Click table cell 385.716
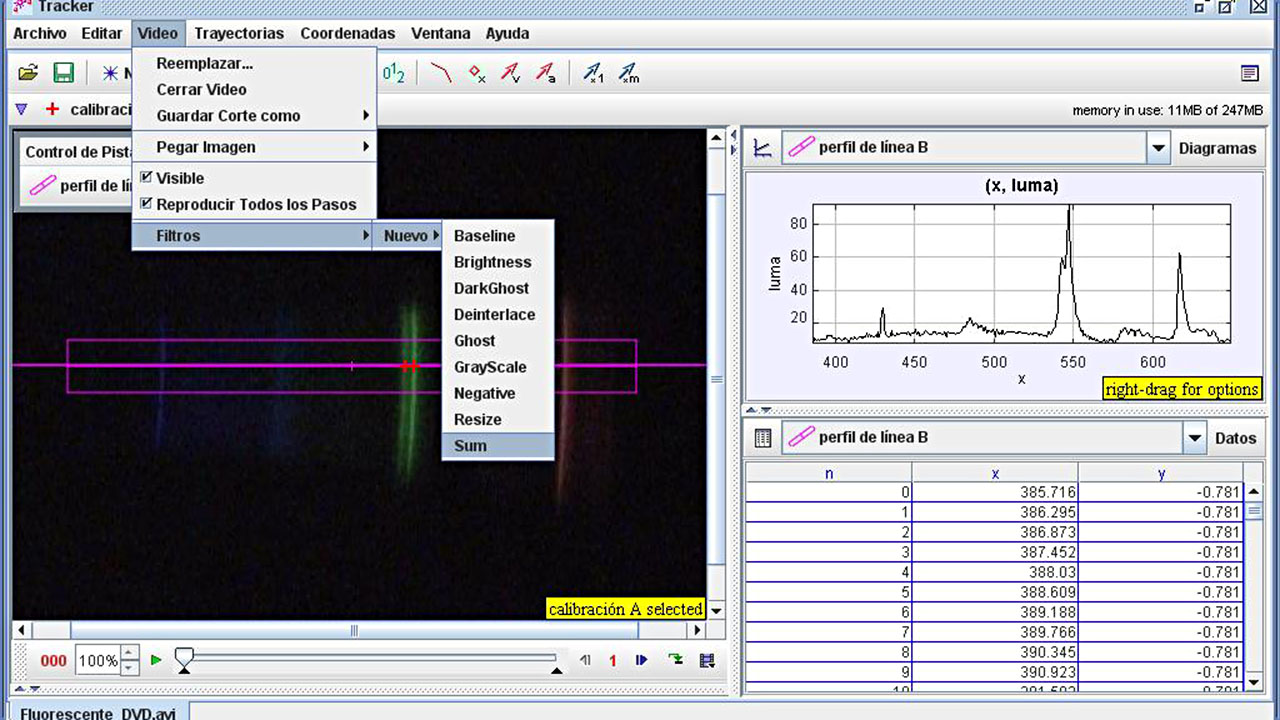Viewport: 1280px width, 720px height. point(995,492)
